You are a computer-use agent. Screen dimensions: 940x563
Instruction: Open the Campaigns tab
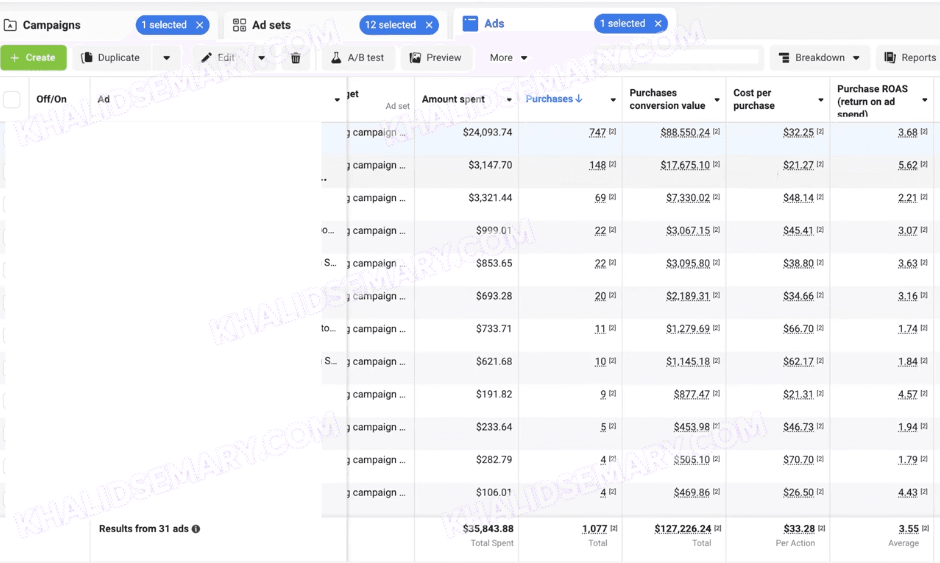coord(52,25)
